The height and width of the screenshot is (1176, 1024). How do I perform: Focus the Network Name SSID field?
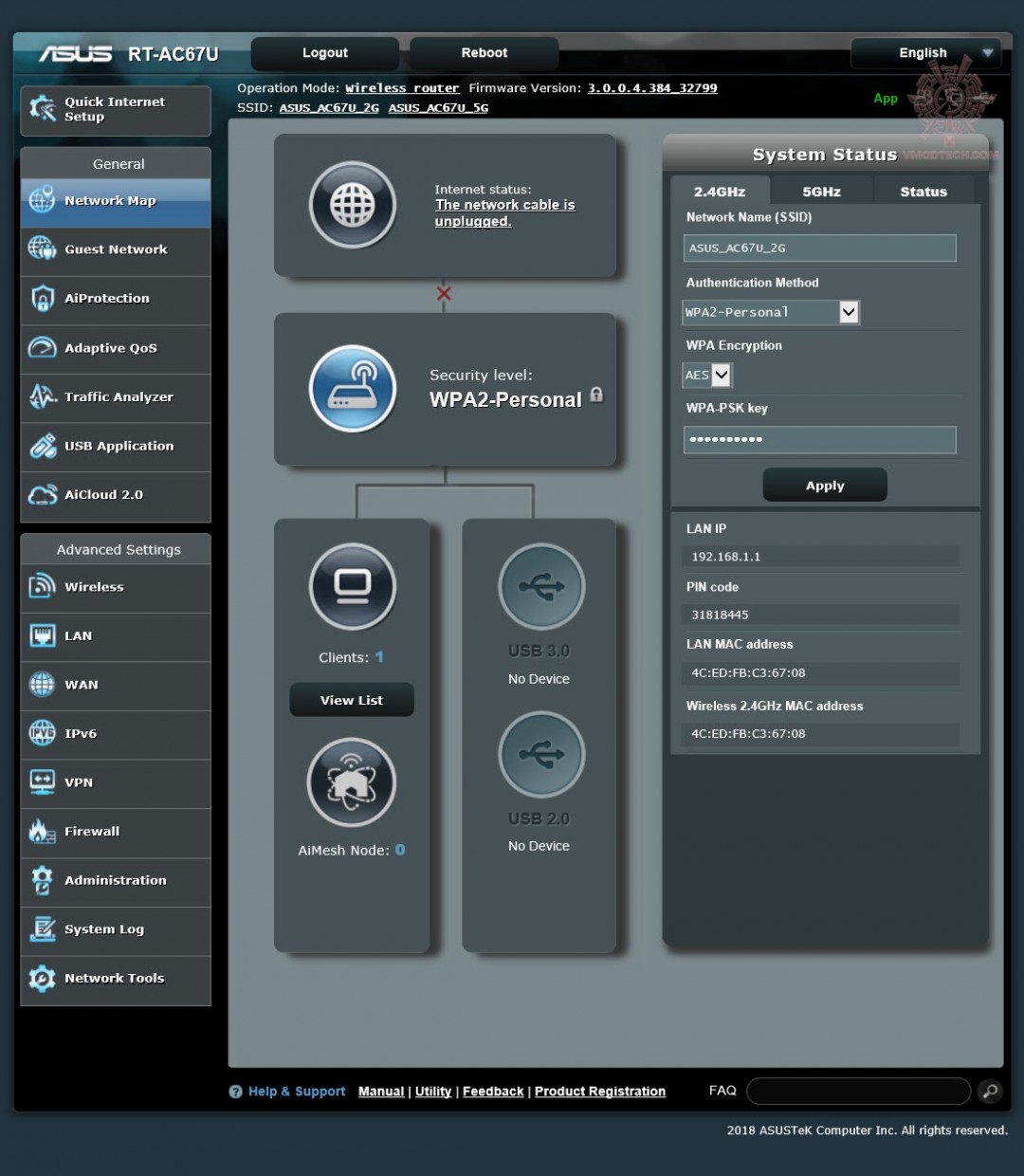click(819, 248)
